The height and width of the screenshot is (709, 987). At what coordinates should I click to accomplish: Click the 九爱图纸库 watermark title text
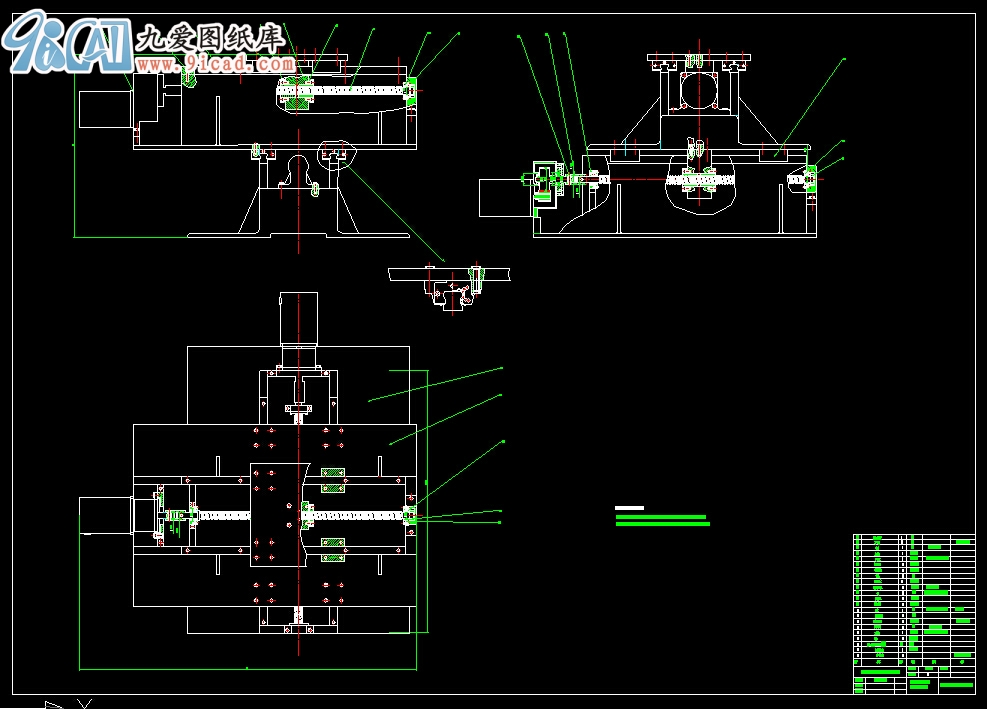[211, 38]
